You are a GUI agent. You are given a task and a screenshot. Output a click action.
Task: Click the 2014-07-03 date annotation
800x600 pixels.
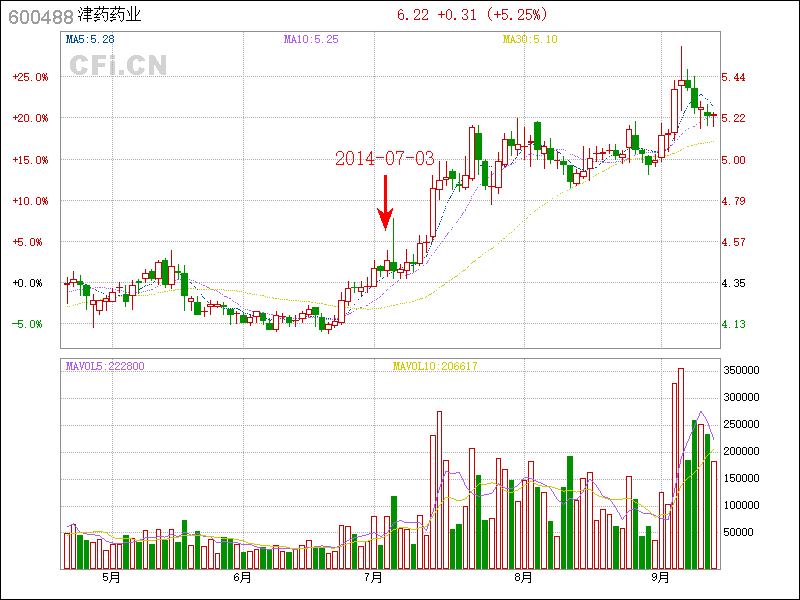385,158
